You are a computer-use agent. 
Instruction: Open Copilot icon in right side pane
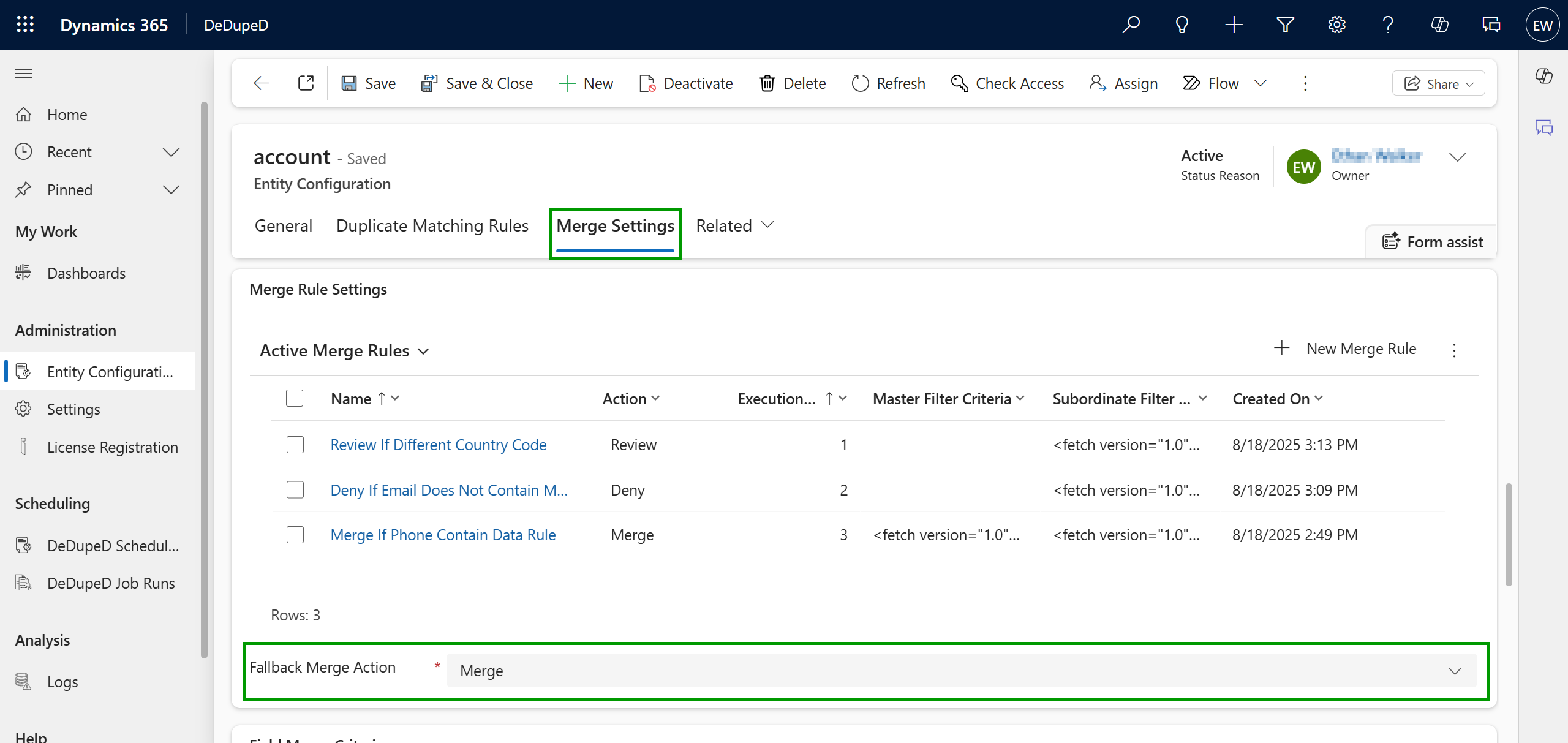[x=1543, y=76]
